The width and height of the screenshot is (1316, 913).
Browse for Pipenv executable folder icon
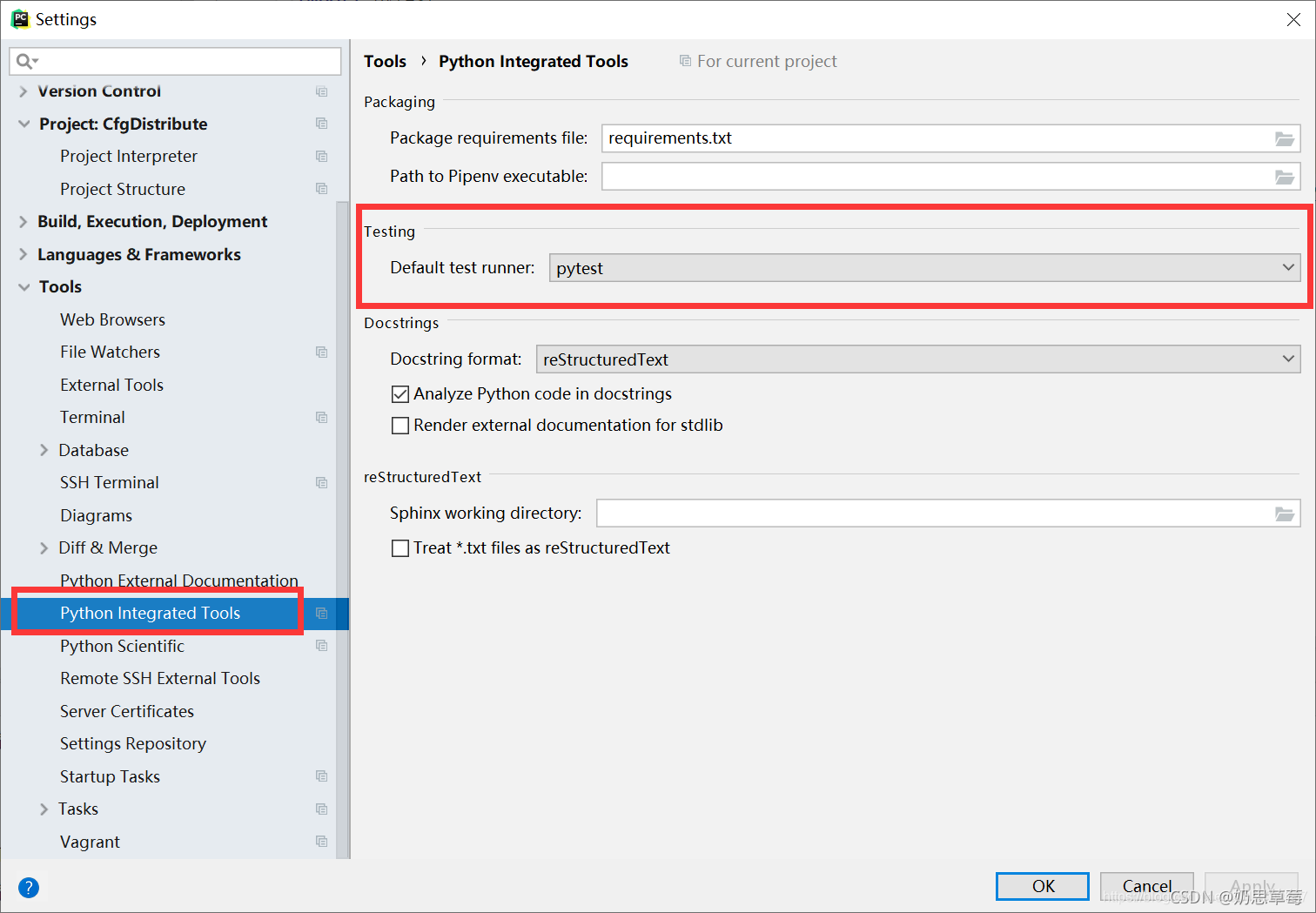tap(1285, 177)
